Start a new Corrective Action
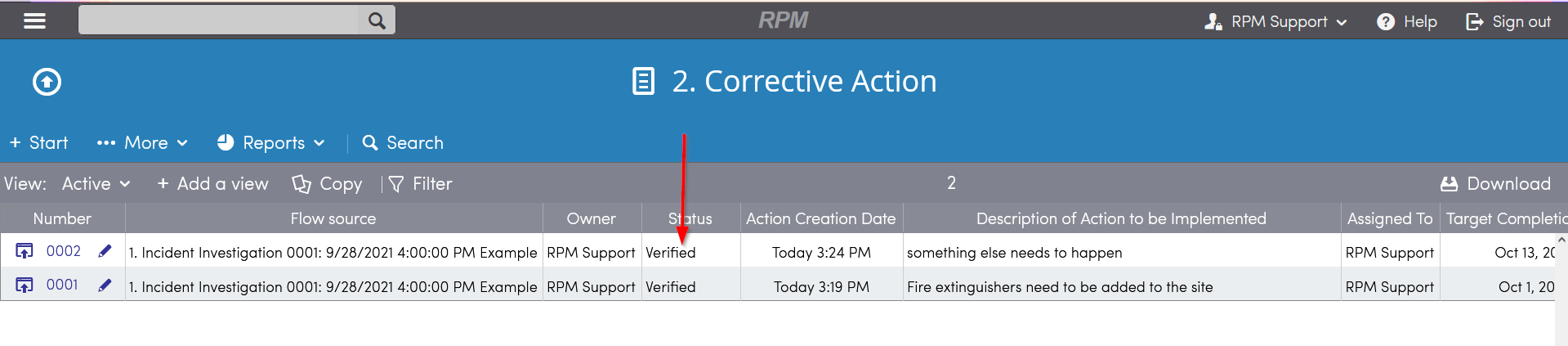The width and height of the screenshot is (1568, 346). click(x=38, y=142)
